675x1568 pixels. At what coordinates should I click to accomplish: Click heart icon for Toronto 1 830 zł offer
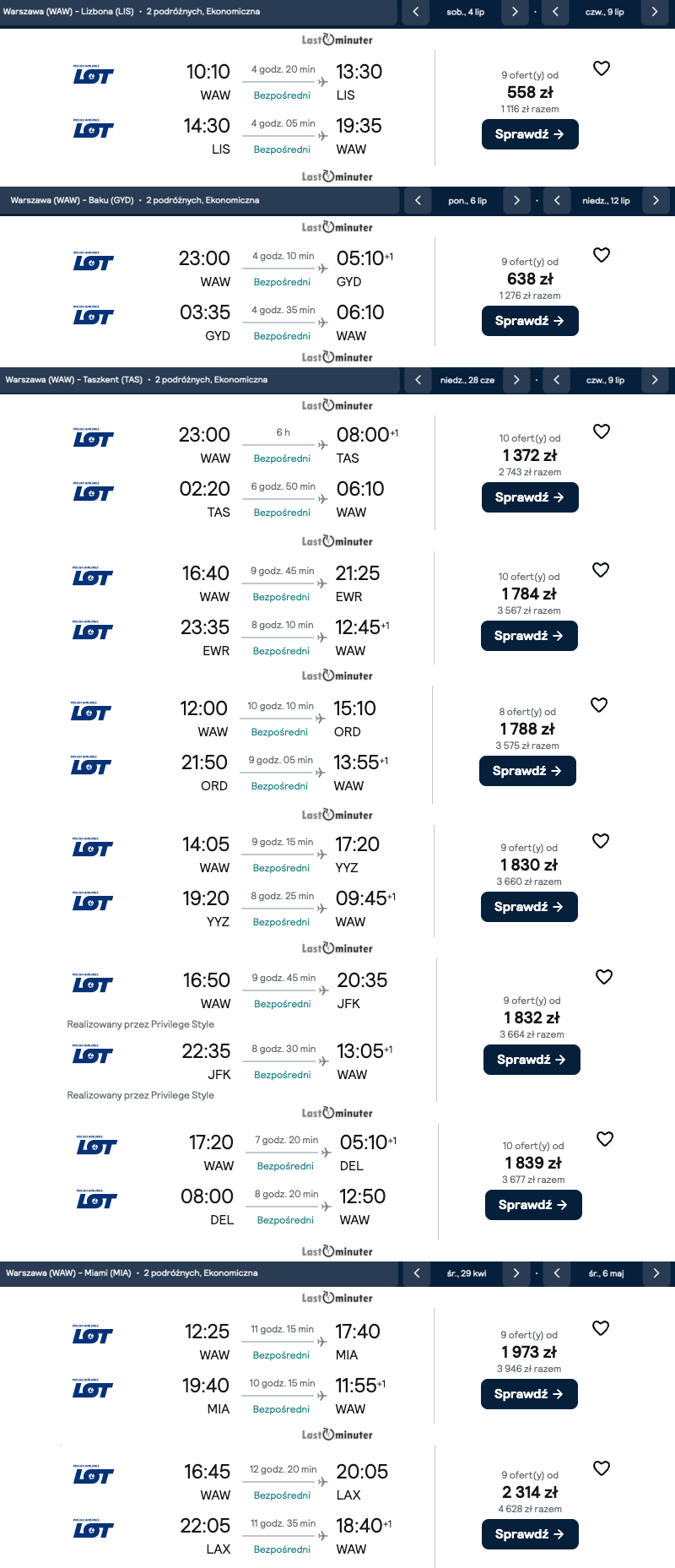pyautogui.click(x=601, y=841)
